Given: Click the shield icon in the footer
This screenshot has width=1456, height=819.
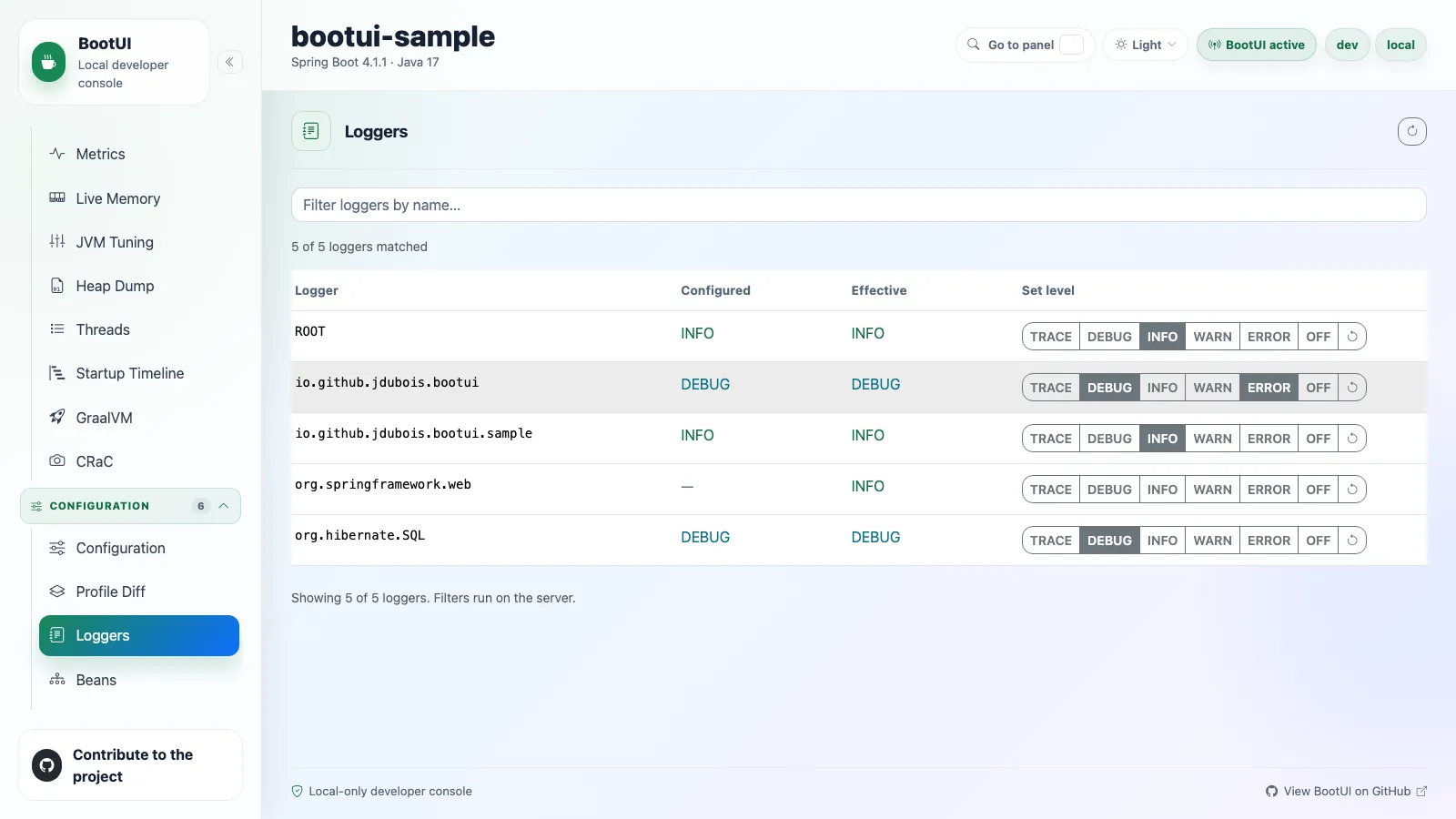Looking at the screenshot, I should pyautogui.click(x=297, y=792).
